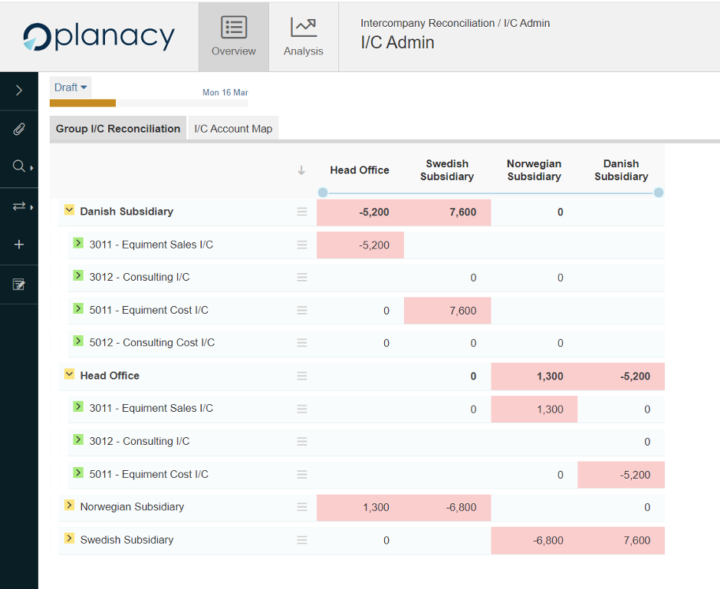Expand the left sidebar with chevron arrow
This screenshot has width=720, height=589.
19,91
